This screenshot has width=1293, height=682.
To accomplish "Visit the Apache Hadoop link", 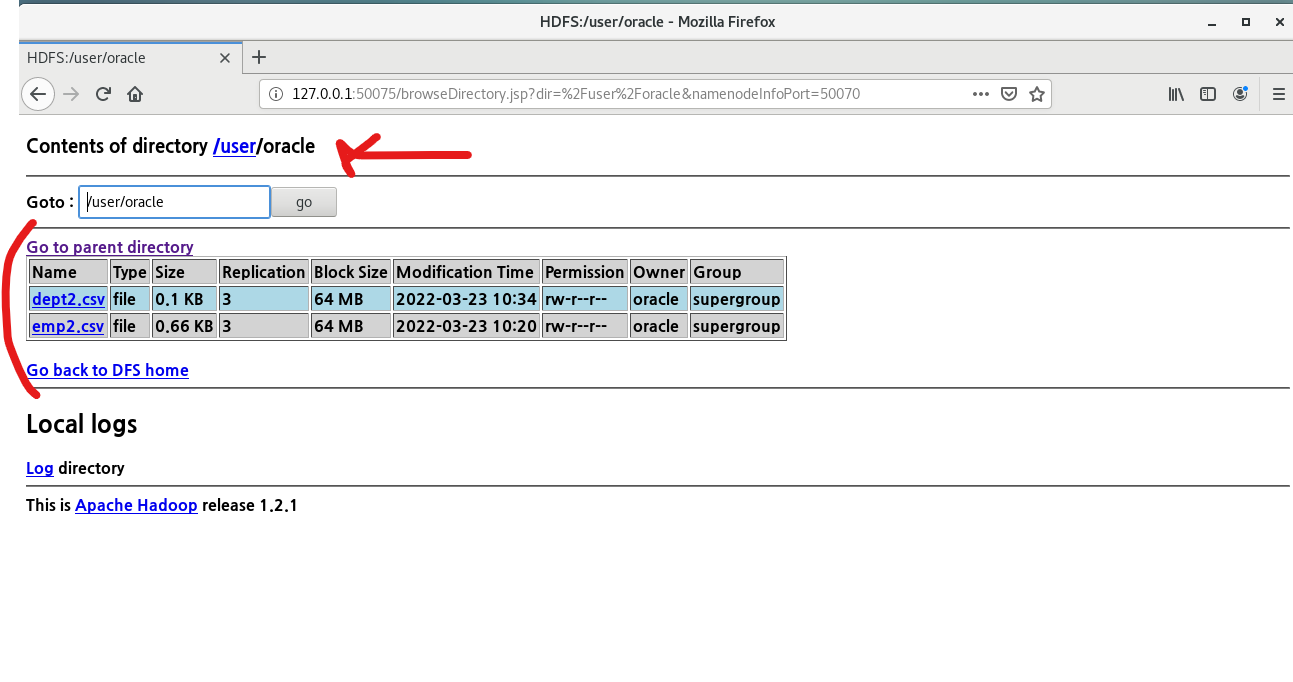I will (x=136, y=505).
